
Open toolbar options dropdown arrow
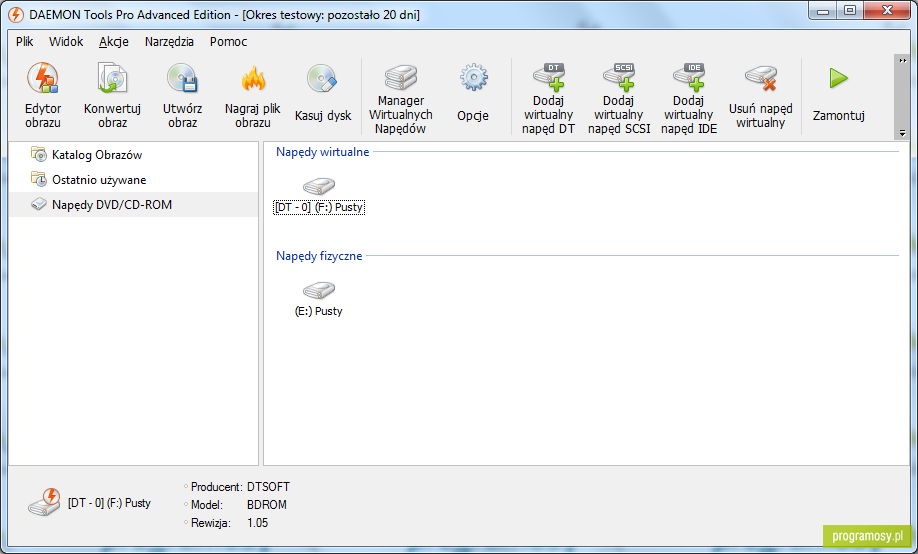pyautogui.click(x=902, y=133)
